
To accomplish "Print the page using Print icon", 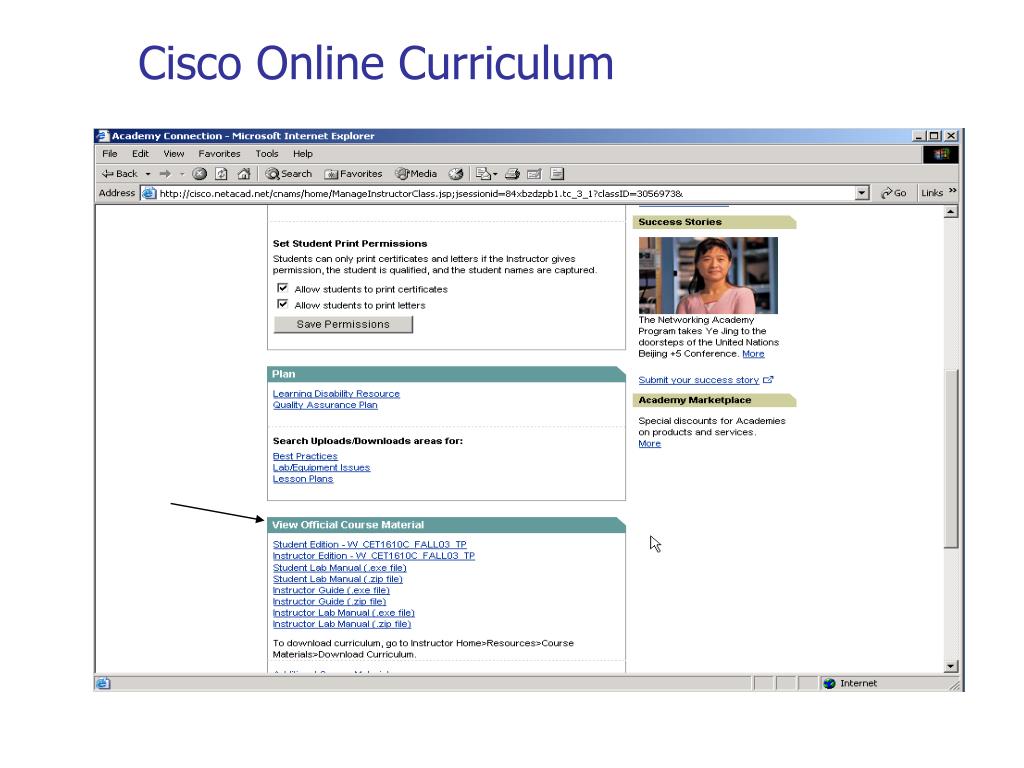I will [513, 174].
